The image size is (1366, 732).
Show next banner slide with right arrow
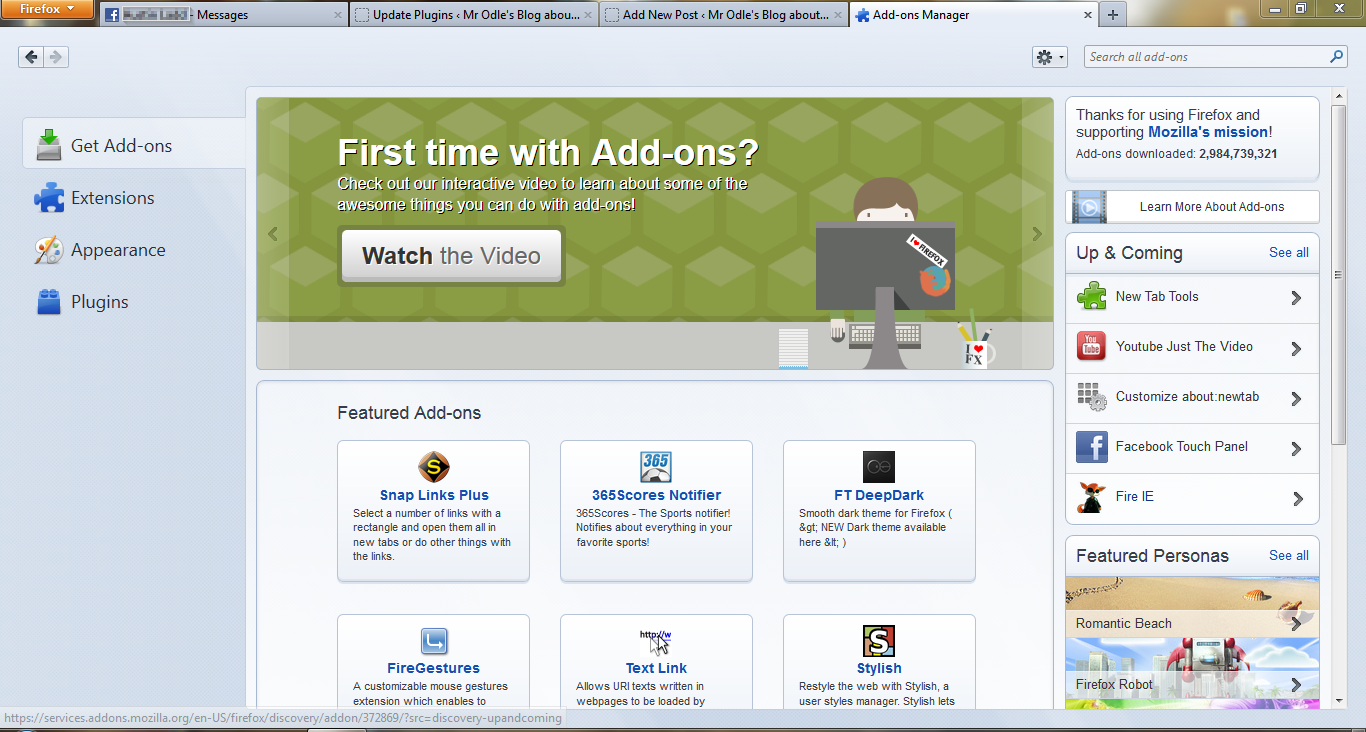click(1037, 234)
